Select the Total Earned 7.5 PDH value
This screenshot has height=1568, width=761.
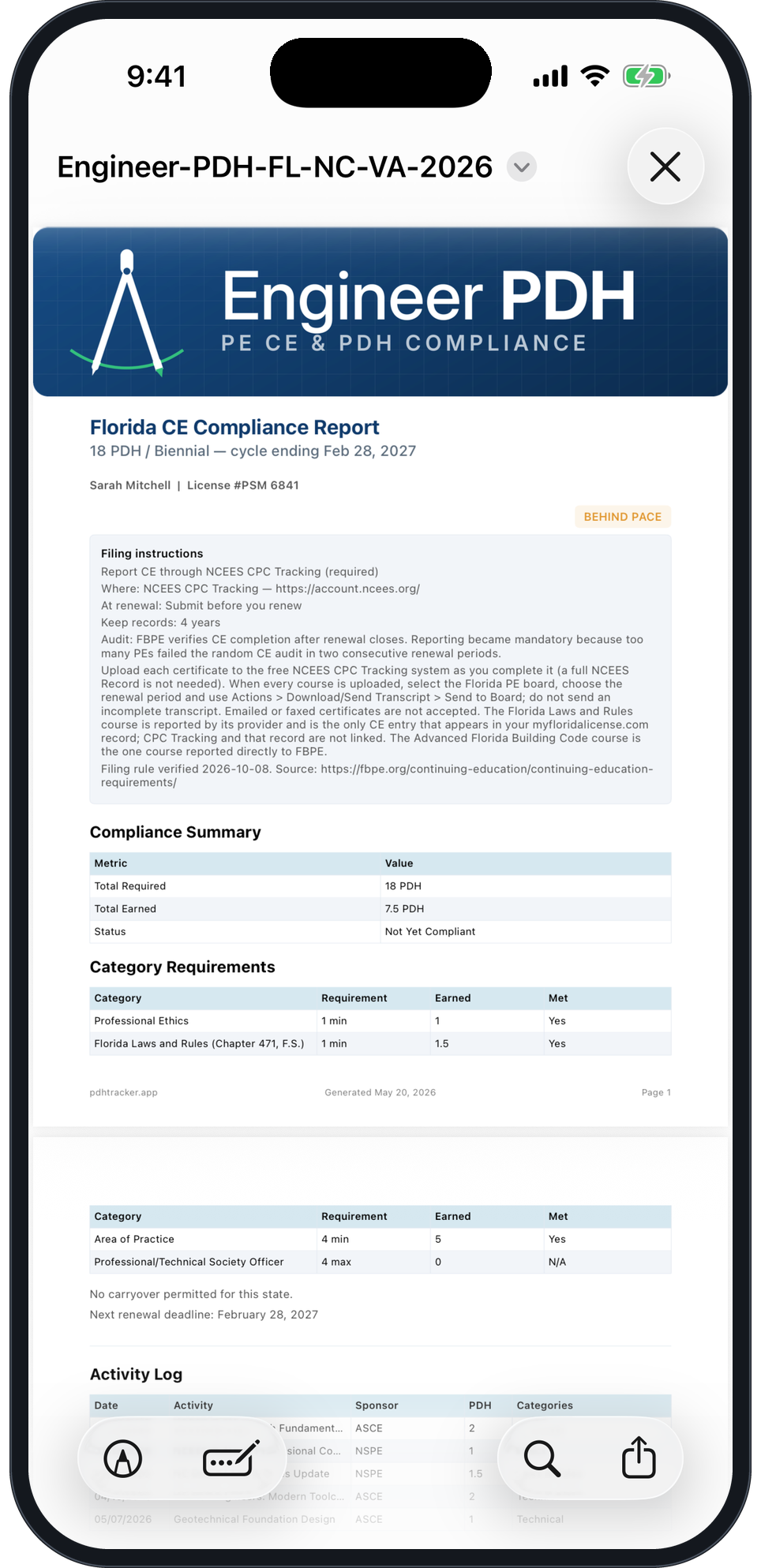click(404, 909)
